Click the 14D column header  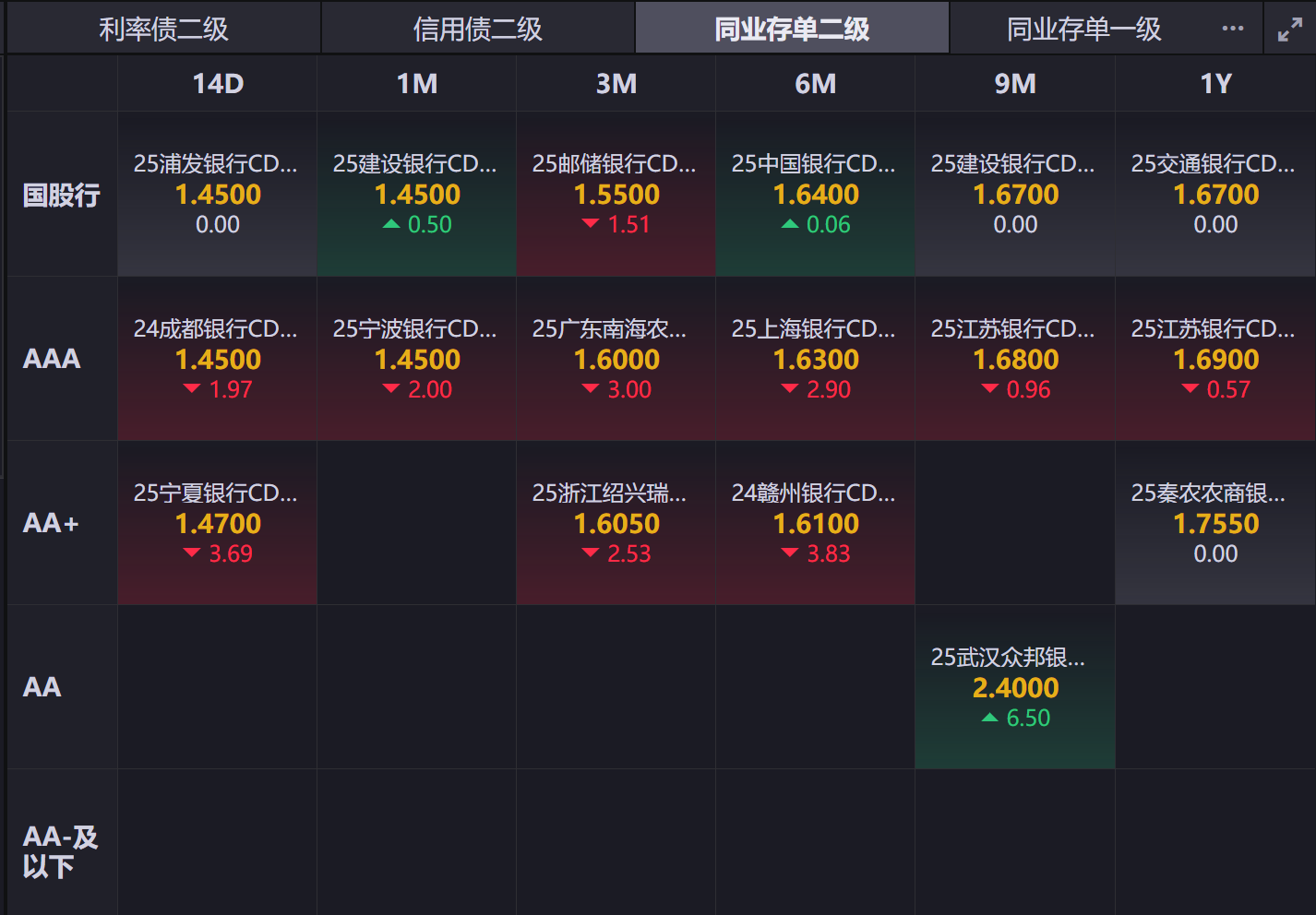218,84
